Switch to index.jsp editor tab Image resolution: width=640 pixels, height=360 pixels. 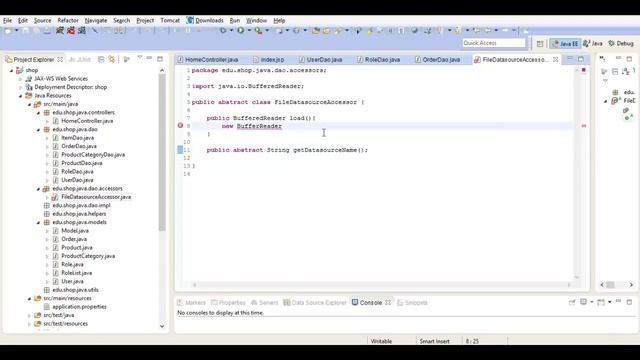point(269,60)
